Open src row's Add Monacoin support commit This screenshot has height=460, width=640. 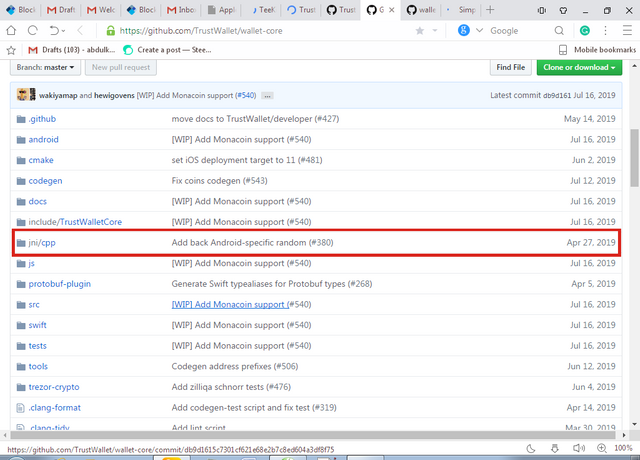[230, 304]
